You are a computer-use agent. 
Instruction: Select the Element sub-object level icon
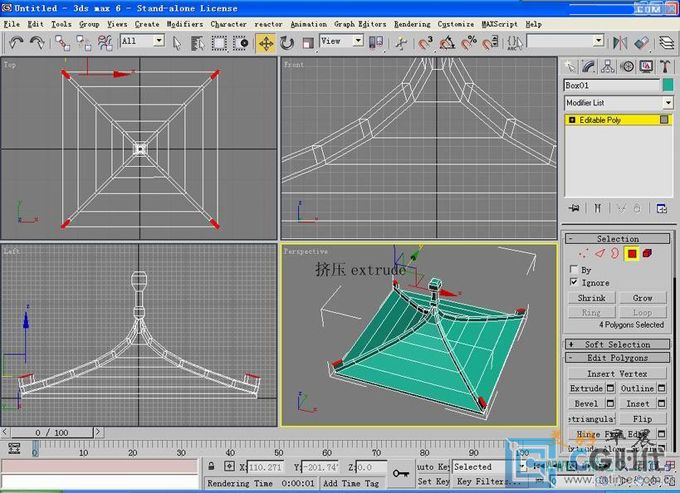click(x=647, y=253)
